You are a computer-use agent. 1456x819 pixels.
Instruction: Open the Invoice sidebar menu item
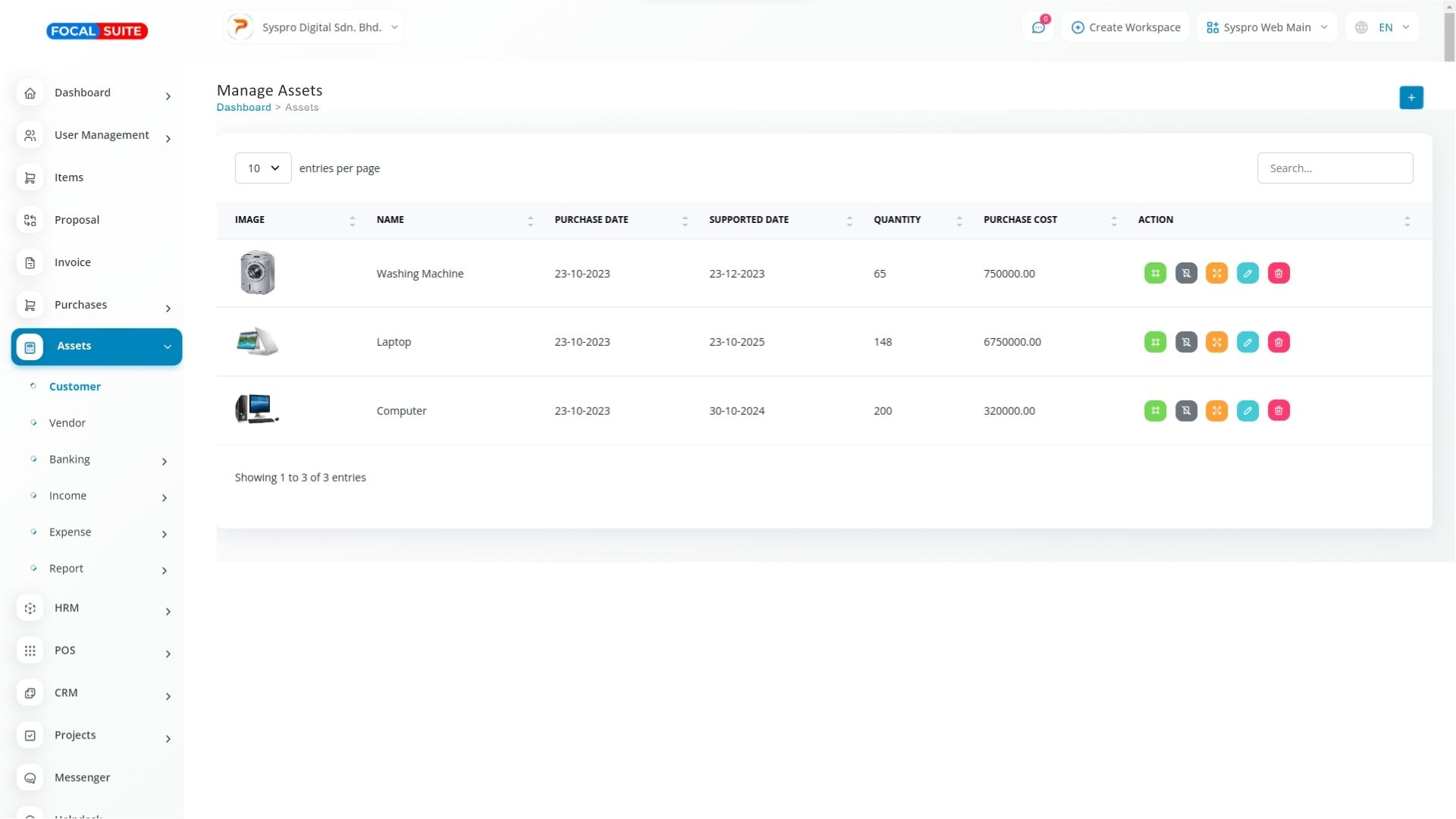click(73, 262)
